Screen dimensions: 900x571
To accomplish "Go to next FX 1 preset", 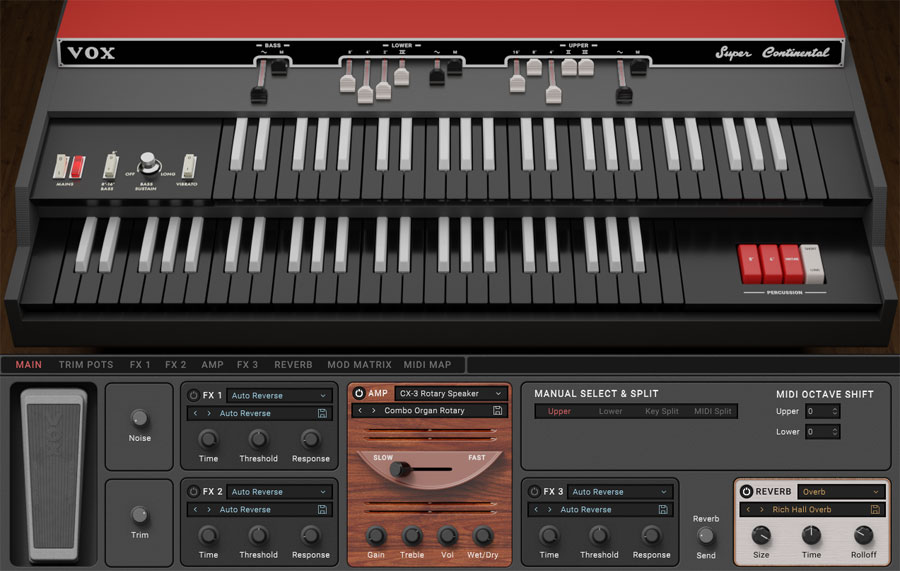I will (x=209, y=413).
